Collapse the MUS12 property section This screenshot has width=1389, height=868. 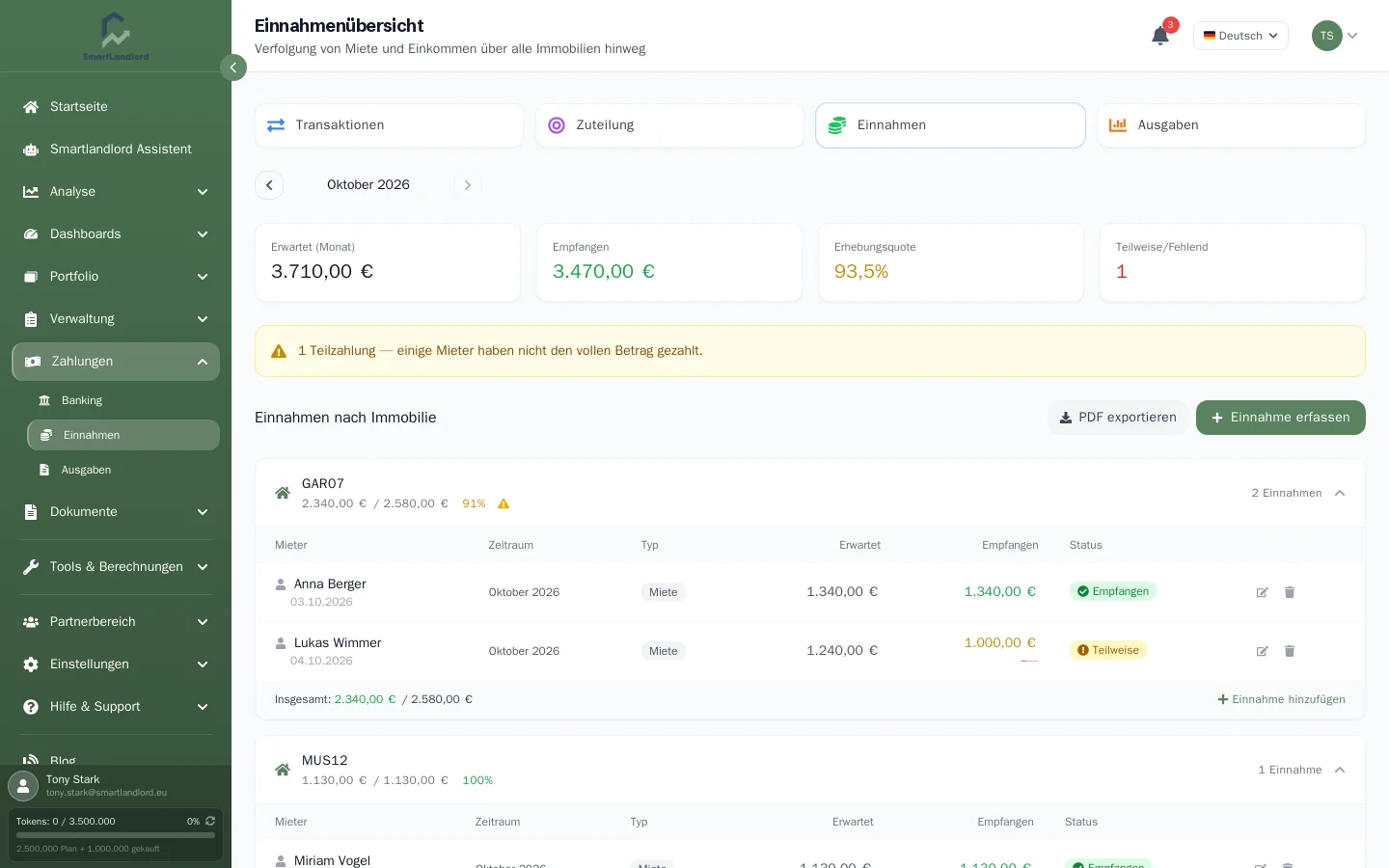[1340, 770]
